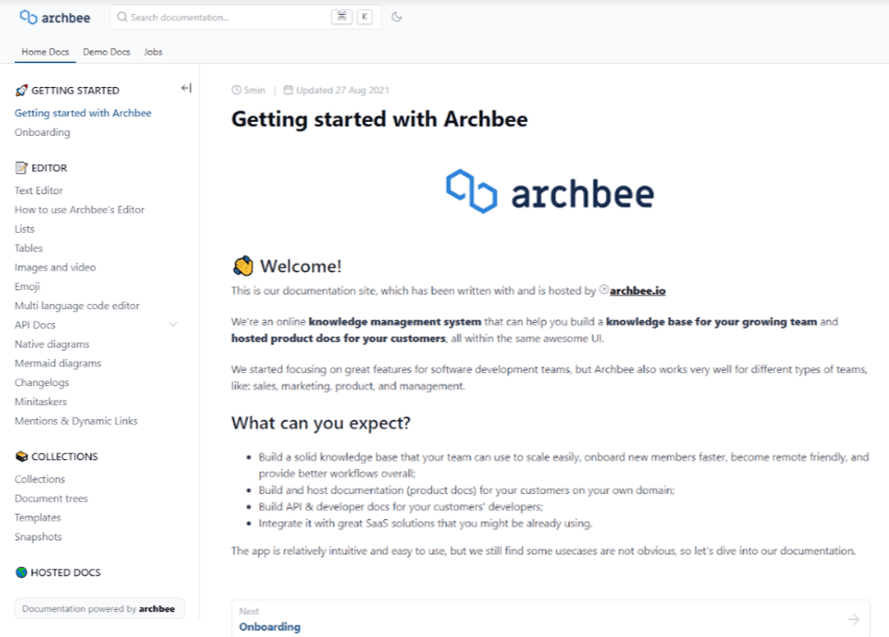889x637 pixels.
Task: Select Snapshots under Collections
Action: tap(38, 537)
